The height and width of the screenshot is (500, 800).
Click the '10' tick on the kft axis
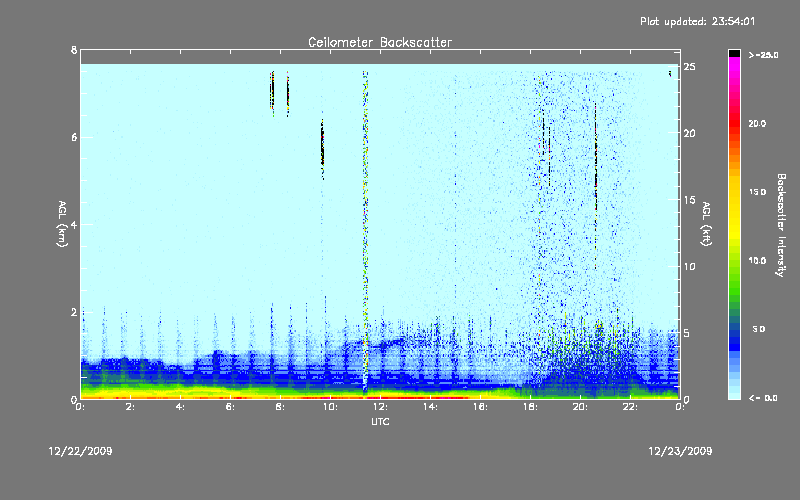click(690, 266)
